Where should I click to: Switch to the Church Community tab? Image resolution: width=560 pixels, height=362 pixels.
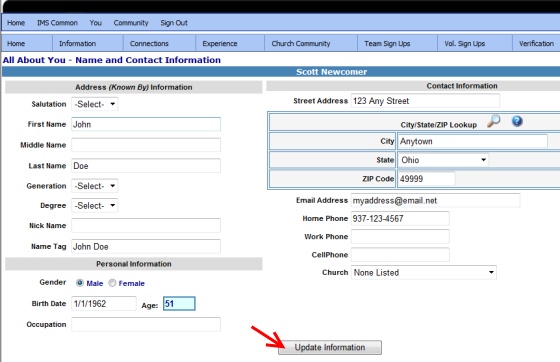tap(311, 44)
